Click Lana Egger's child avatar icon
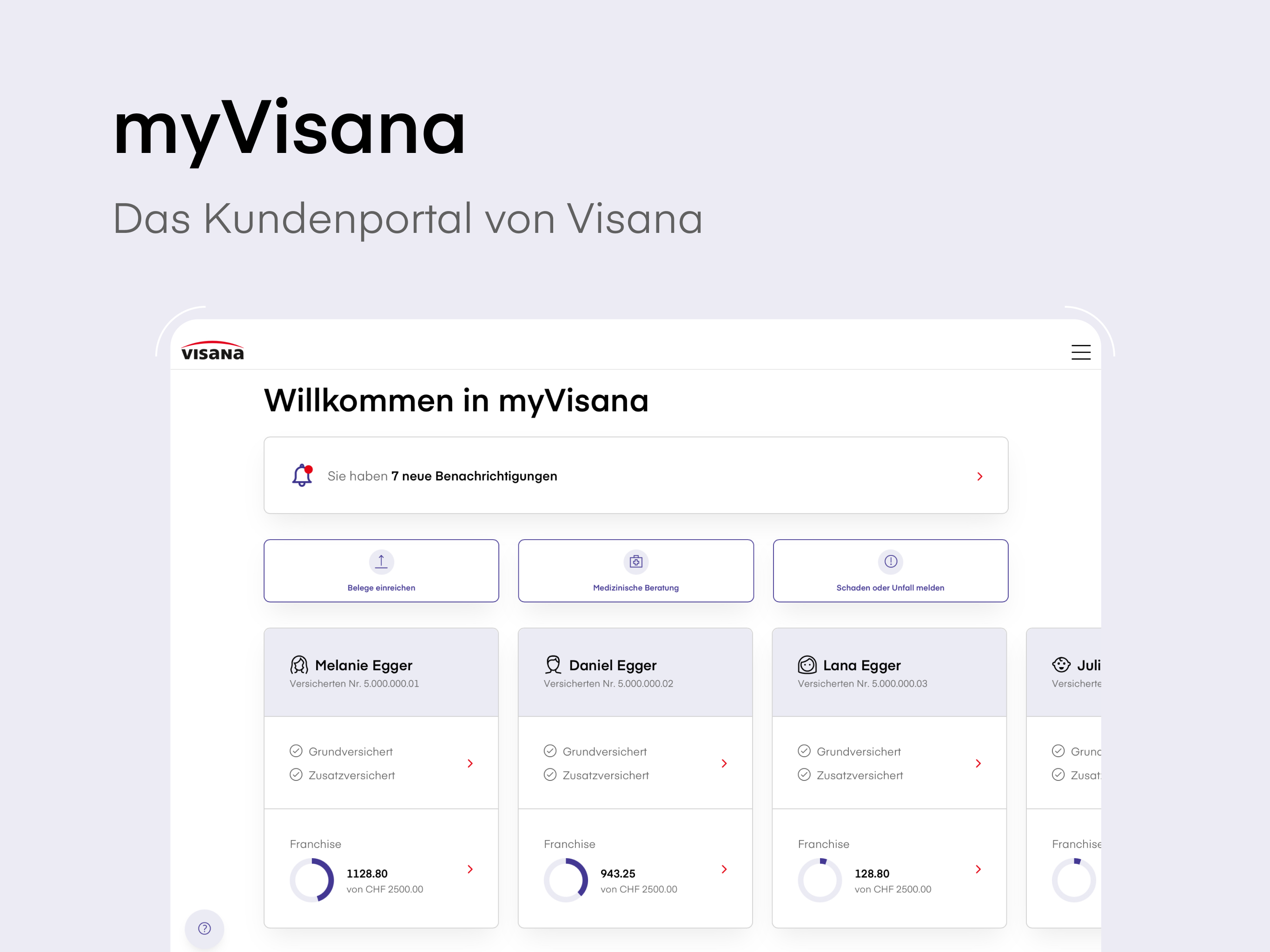Image resolution: width=1270 pixels, height=952 pixels. pyautogui.click(x=807, y=665)
